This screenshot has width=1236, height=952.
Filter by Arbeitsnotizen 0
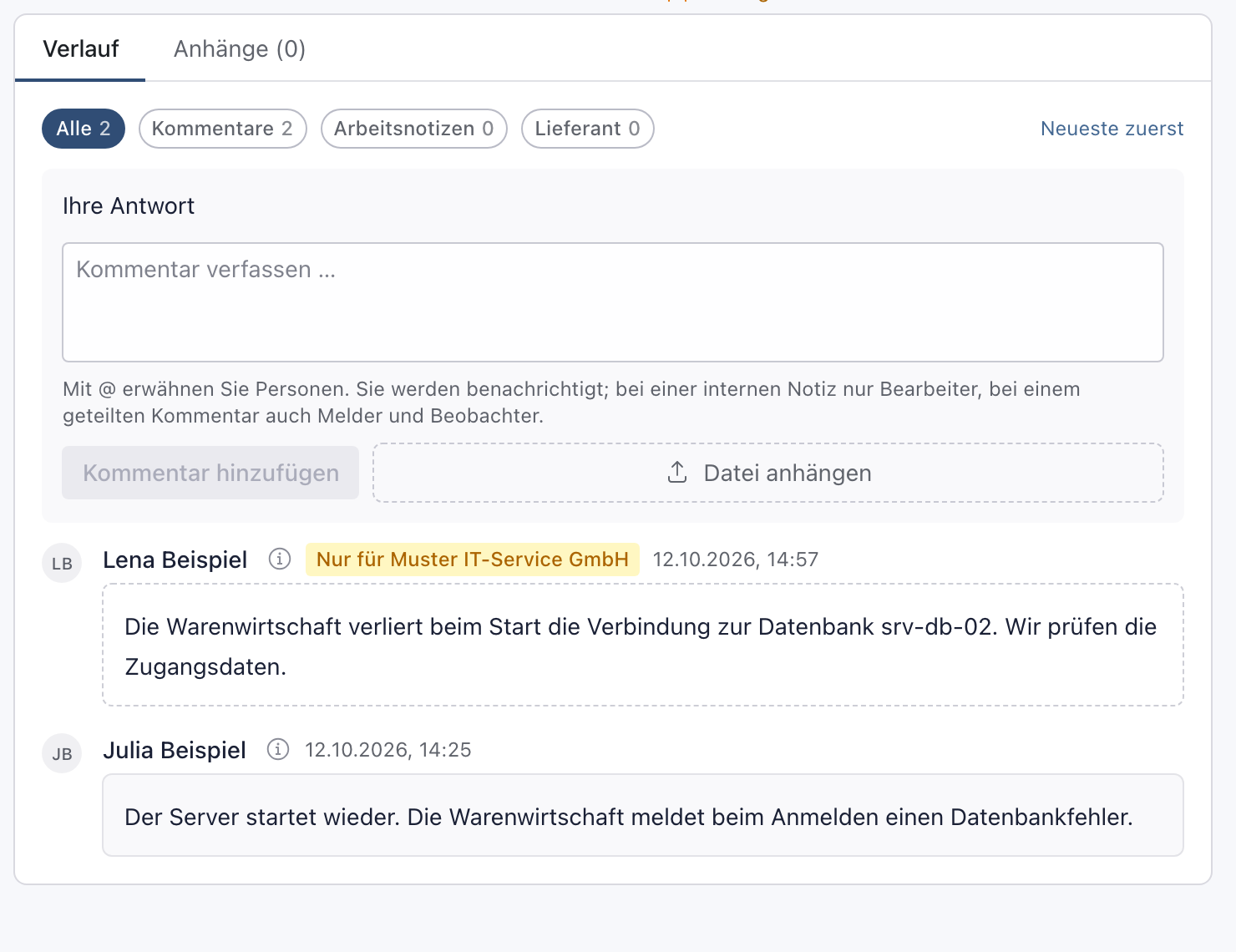click(x=414, y=129)
